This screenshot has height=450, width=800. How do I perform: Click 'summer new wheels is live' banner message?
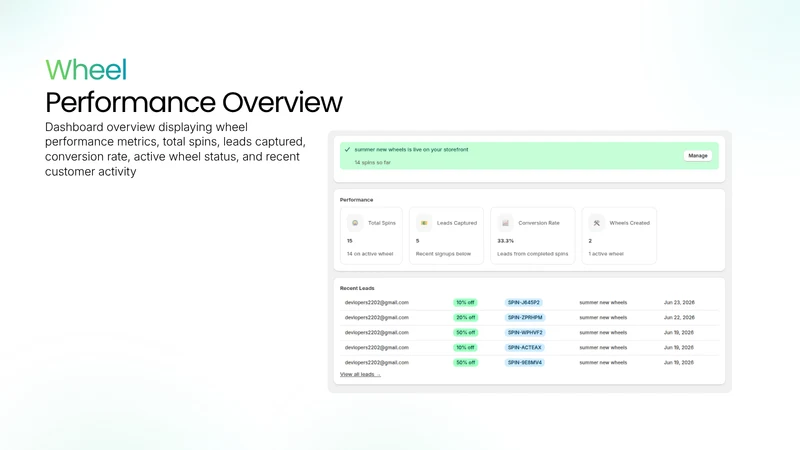411,149
